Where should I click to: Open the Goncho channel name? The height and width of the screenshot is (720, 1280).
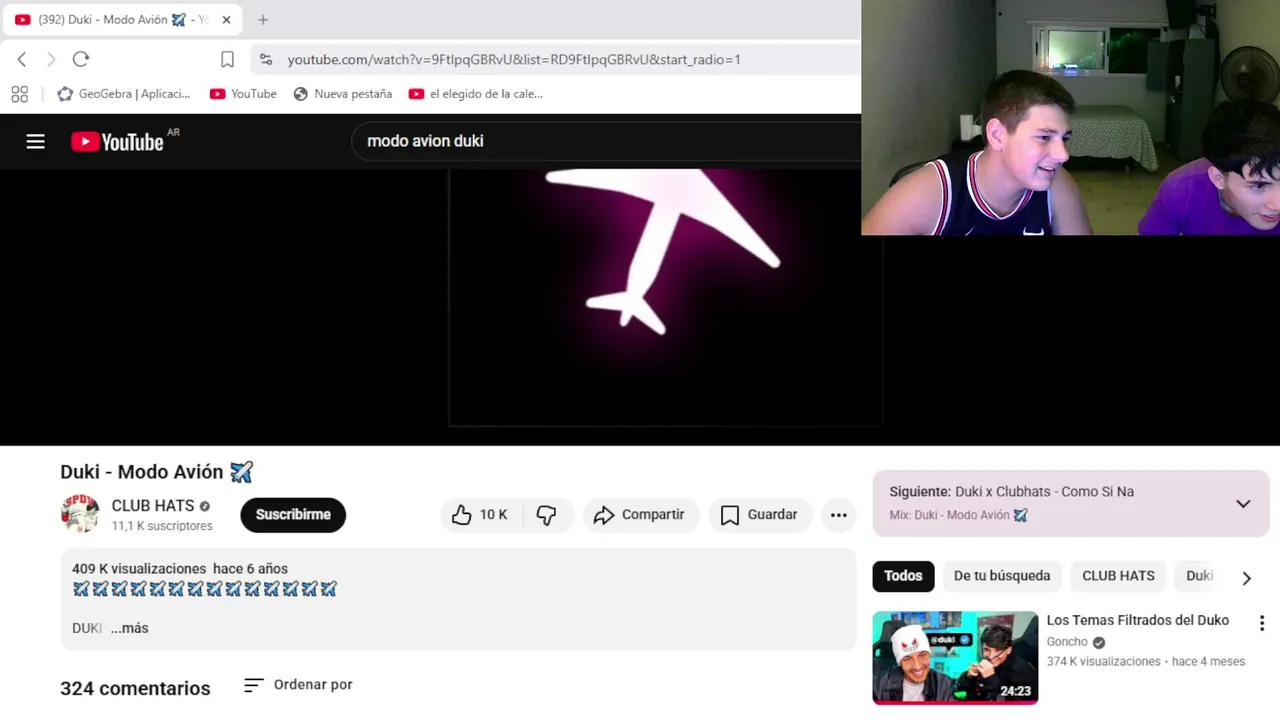click(x=1067, y=642)
